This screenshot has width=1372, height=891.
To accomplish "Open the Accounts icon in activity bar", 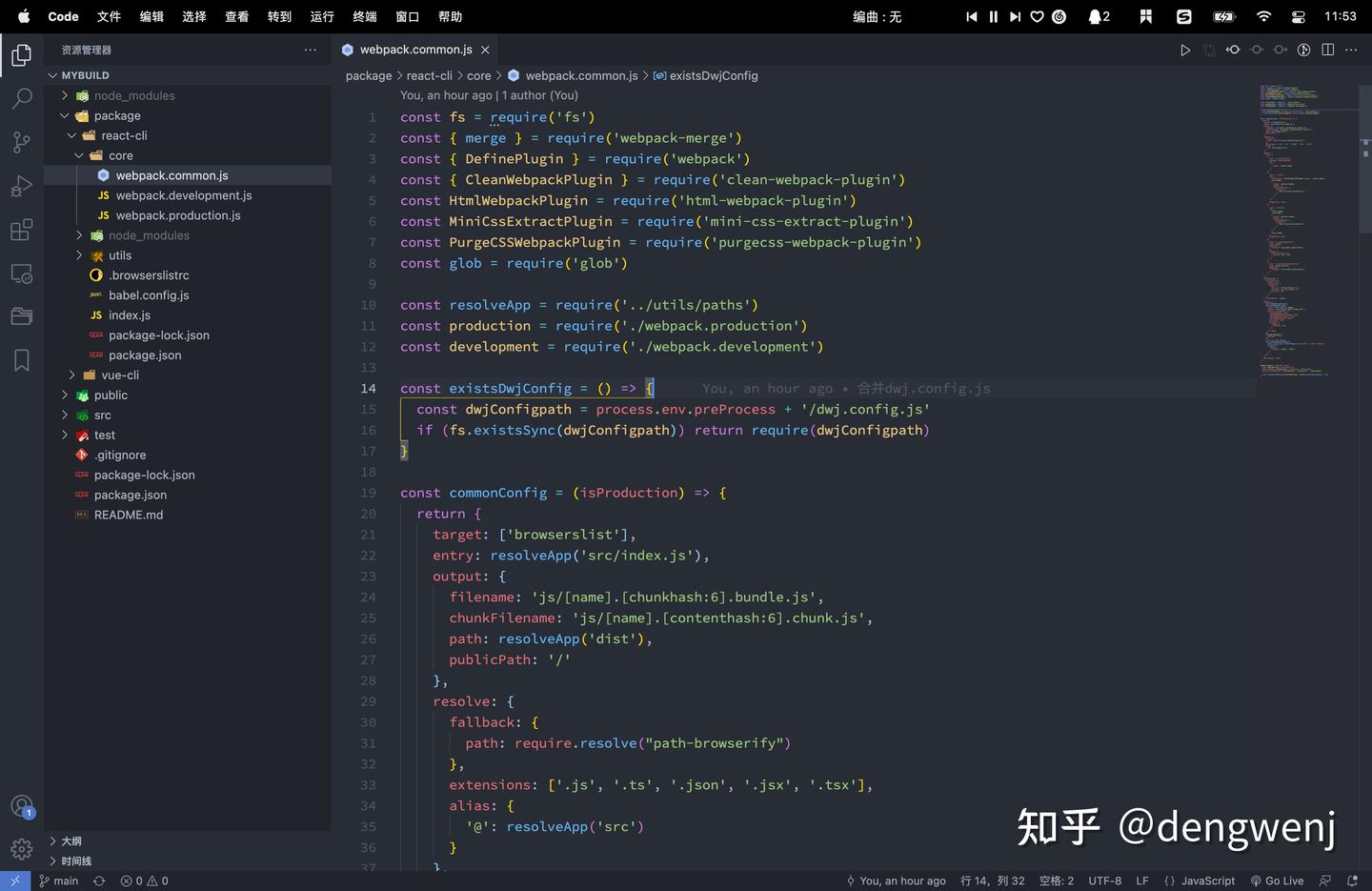I will 21,804.
